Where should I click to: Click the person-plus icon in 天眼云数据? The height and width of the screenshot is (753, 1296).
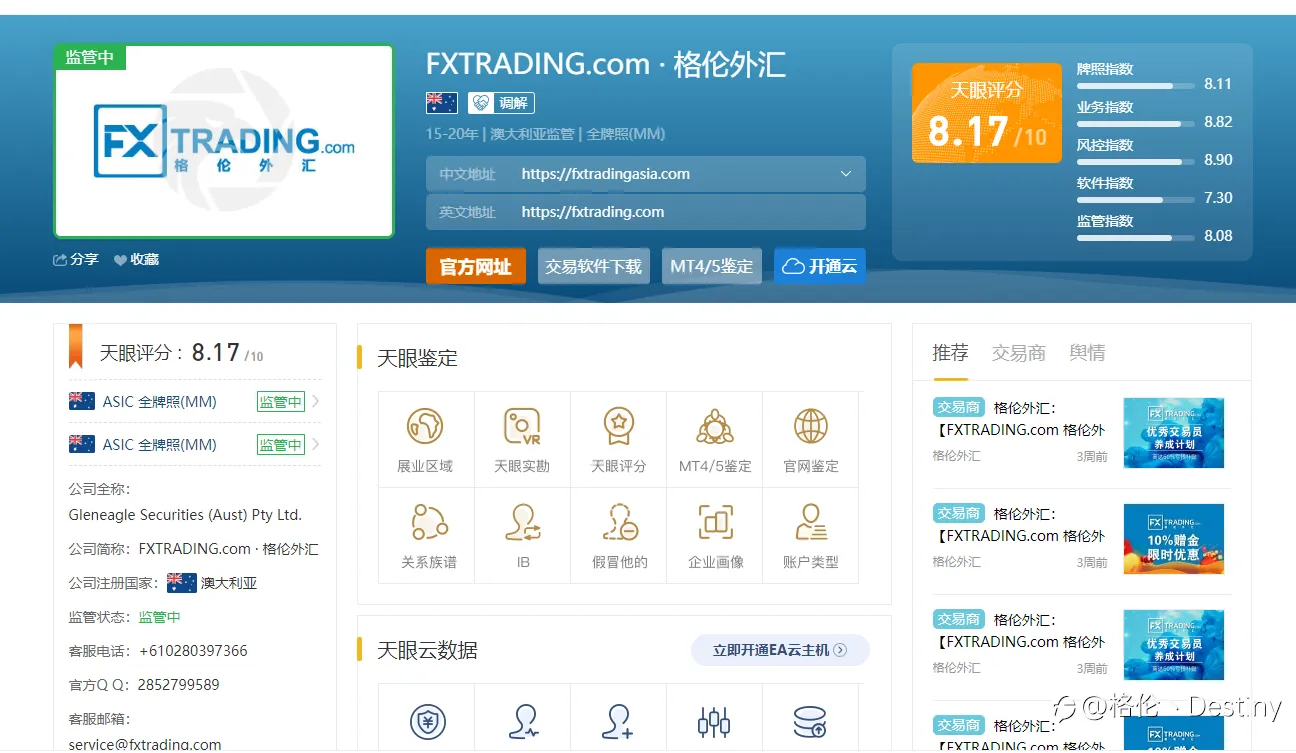click(x=618, y=721)
